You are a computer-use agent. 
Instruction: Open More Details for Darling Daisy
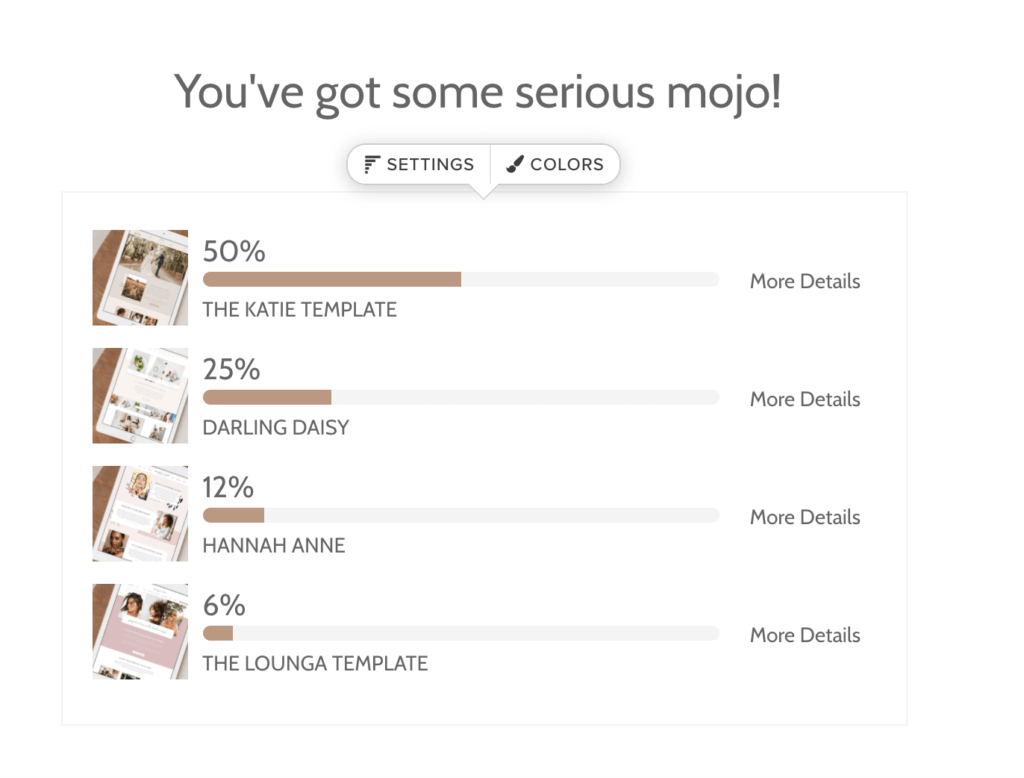(805, 399)
